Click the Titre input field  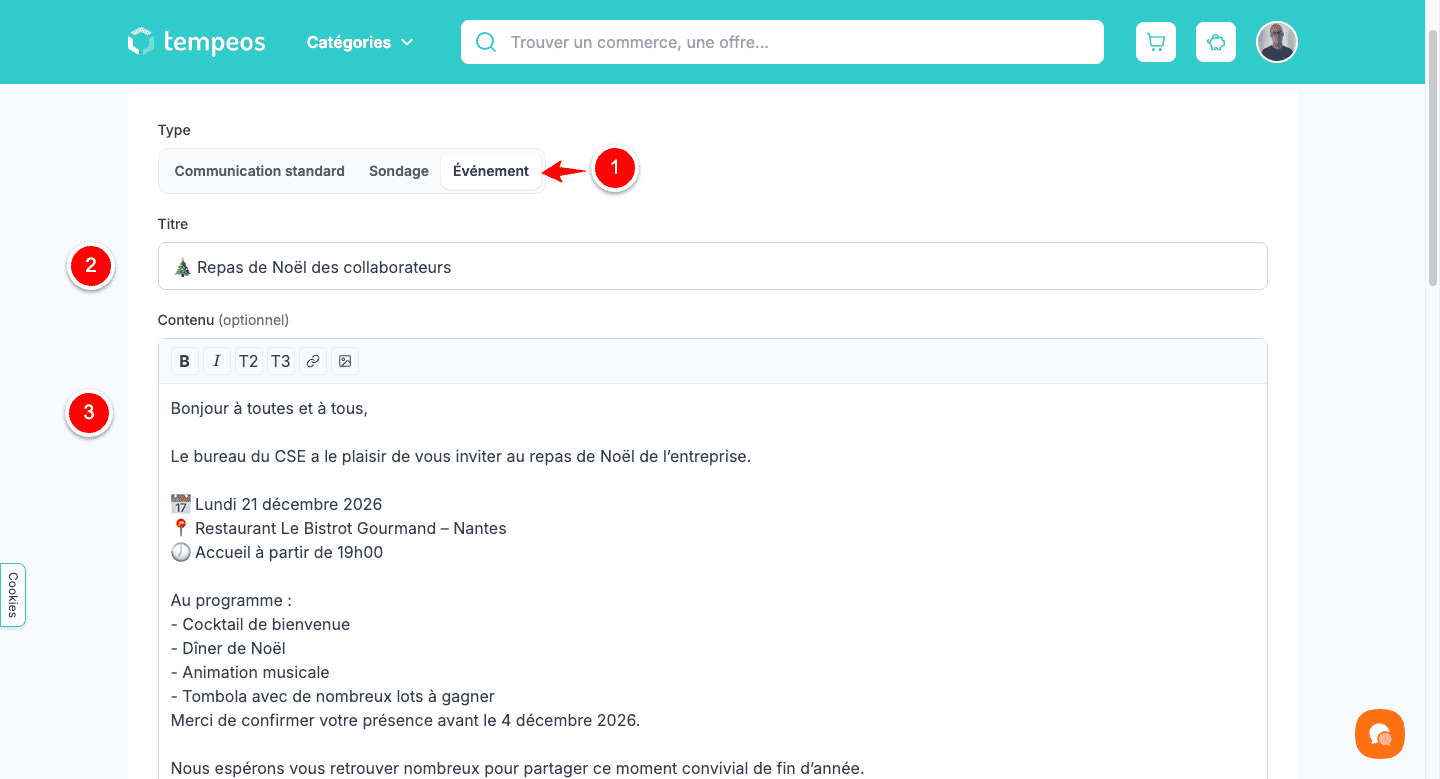coord(713,266)
